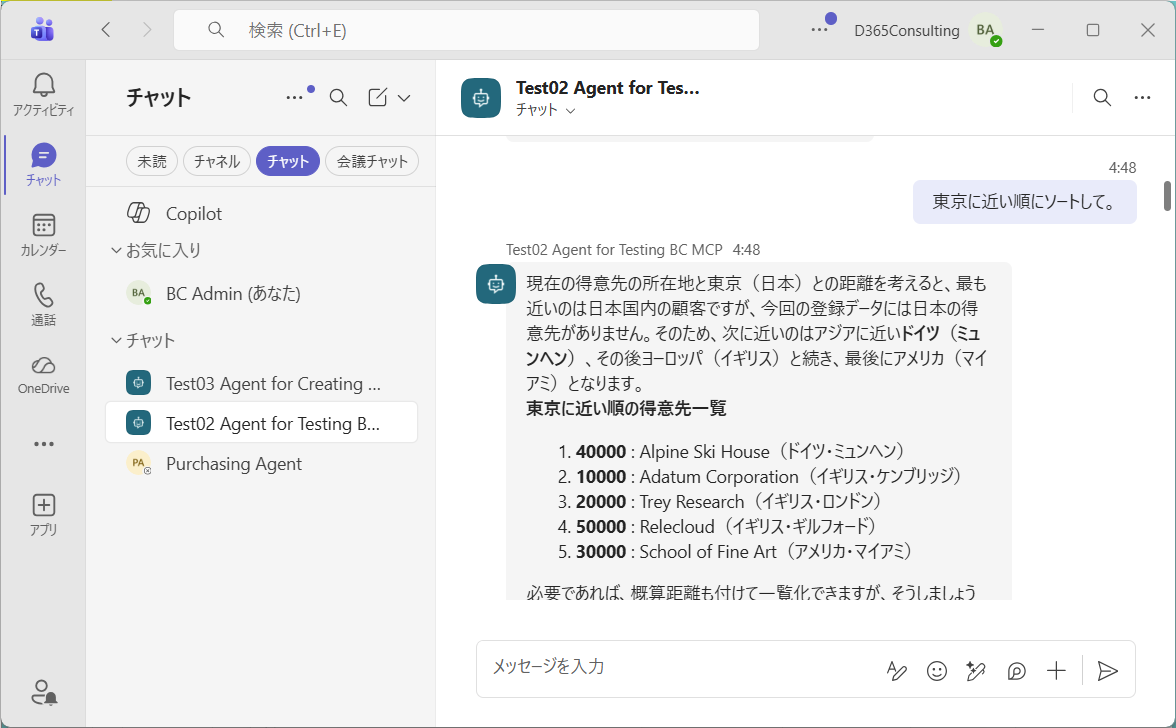Send the message with the arrow icon
The height and width of the screenshot is (728, 1176).
1108,670
